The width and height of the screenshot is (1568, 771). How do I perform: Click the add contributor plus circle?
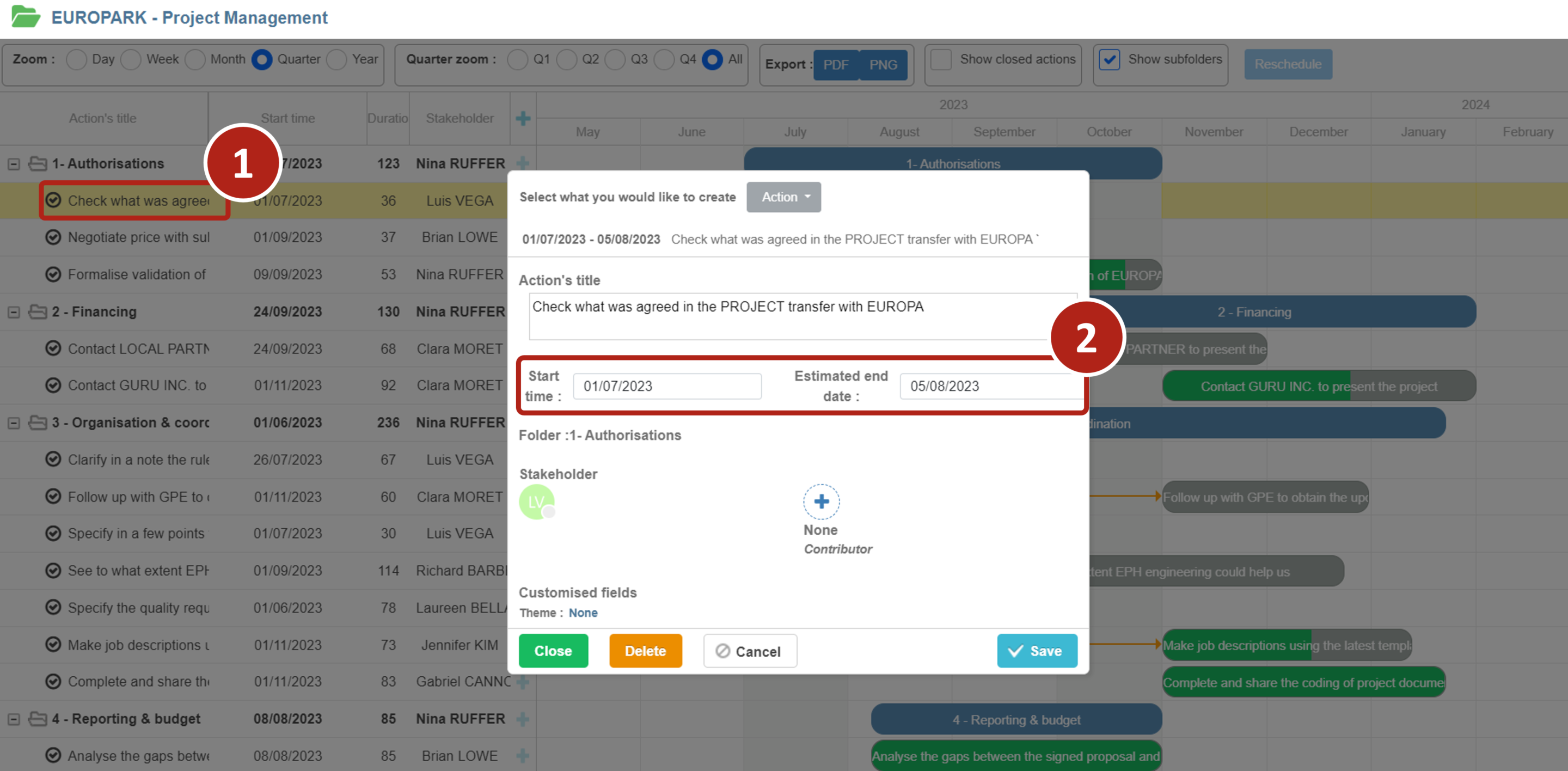click(821, 501)
